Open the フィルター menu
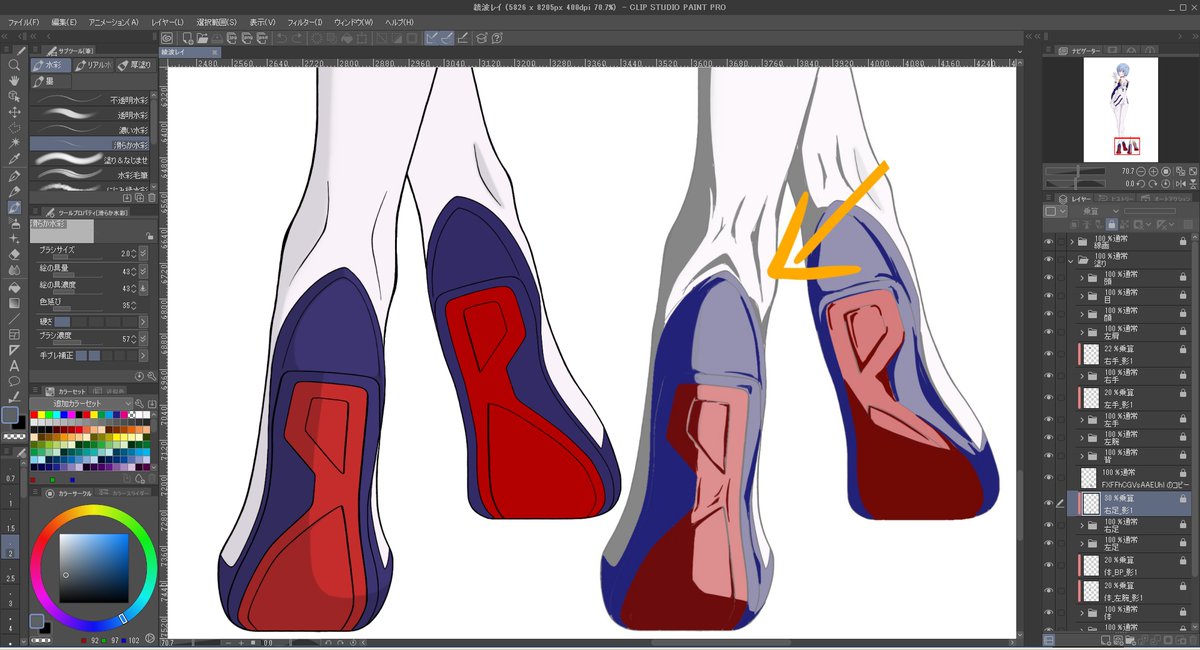Screen dimensions: 1200x650 pyautogui.click(x=304, y=21)
